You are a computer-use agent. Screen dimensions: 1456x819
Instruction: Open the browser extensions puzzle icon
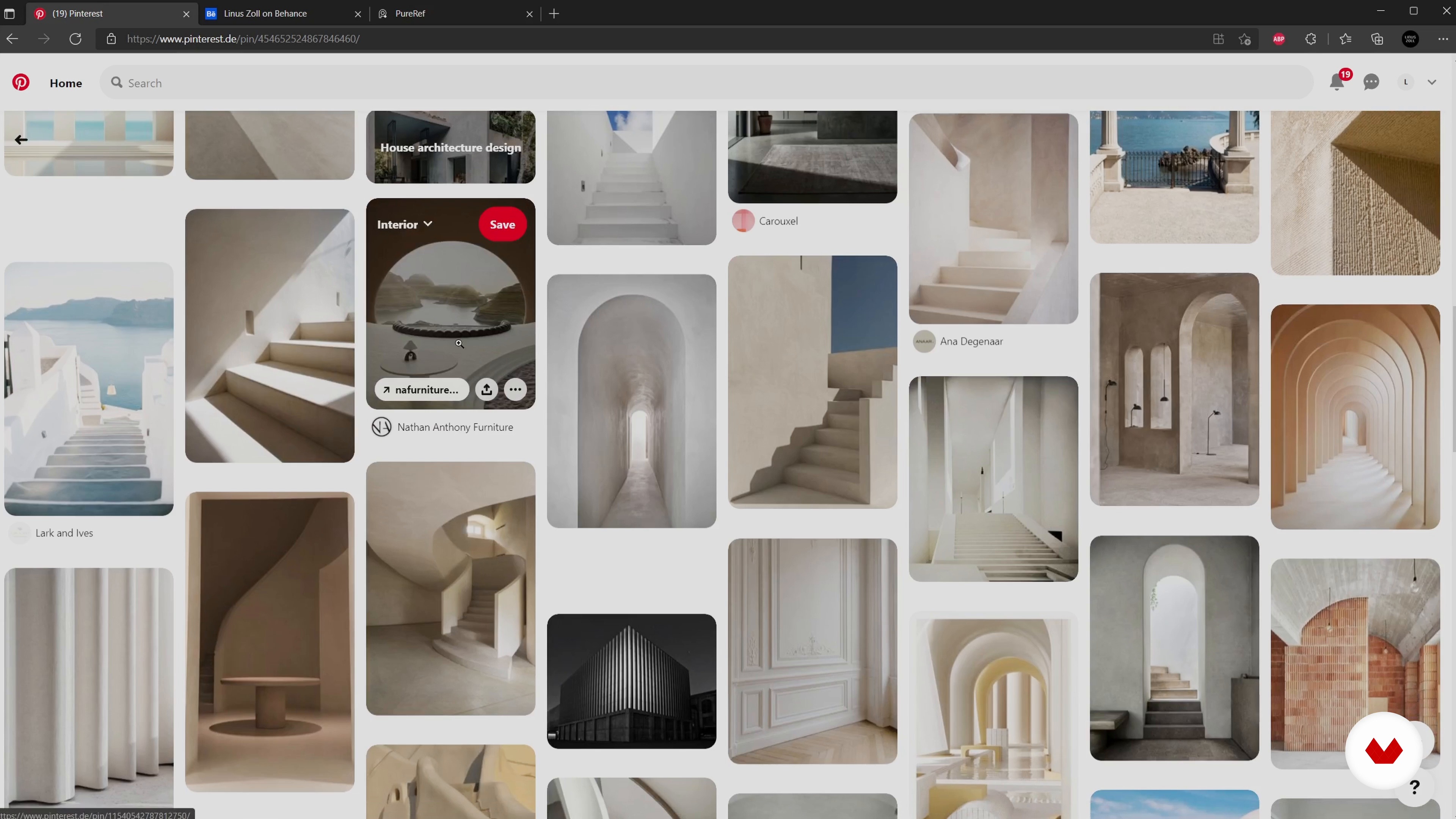pyautogui.click(x=1311, y=39)
